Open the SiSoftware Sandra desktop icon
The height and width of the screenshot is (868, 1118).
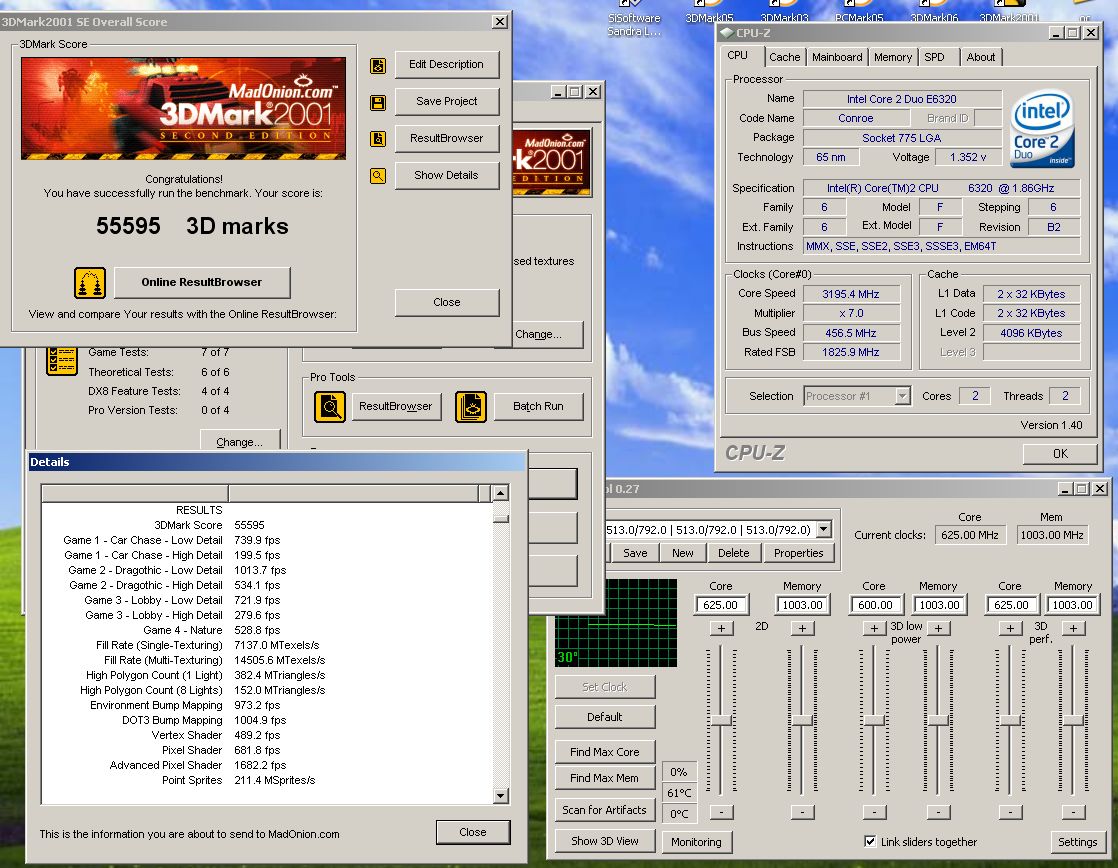pos(634,20)
